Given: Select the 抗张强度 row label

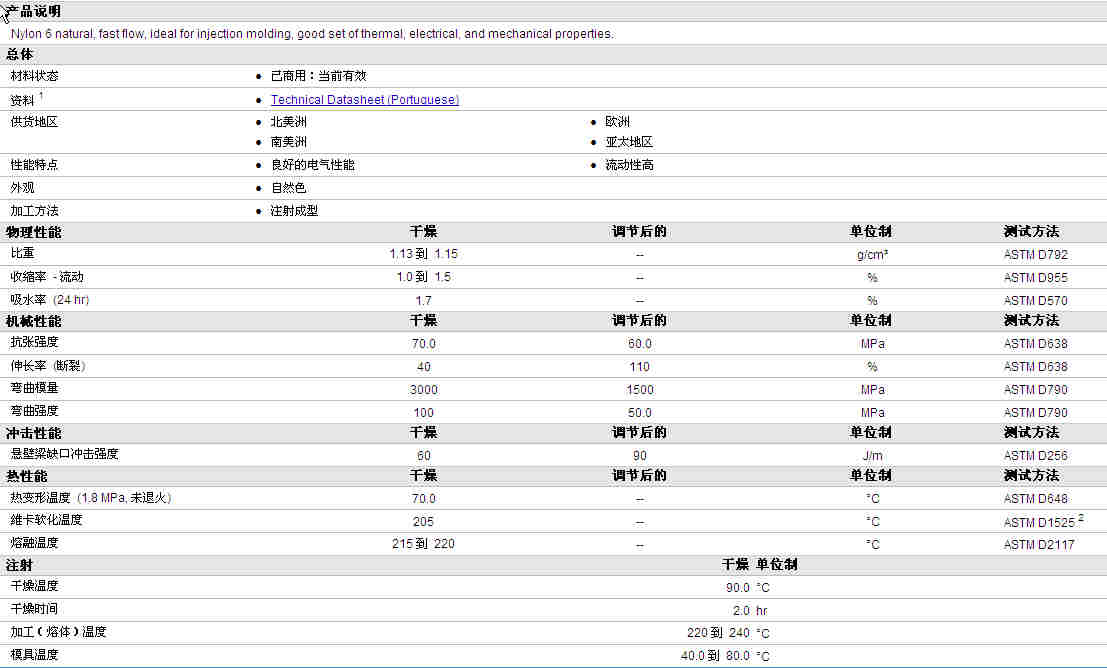Looking at the screenshot, I should (x=34, y=342).
